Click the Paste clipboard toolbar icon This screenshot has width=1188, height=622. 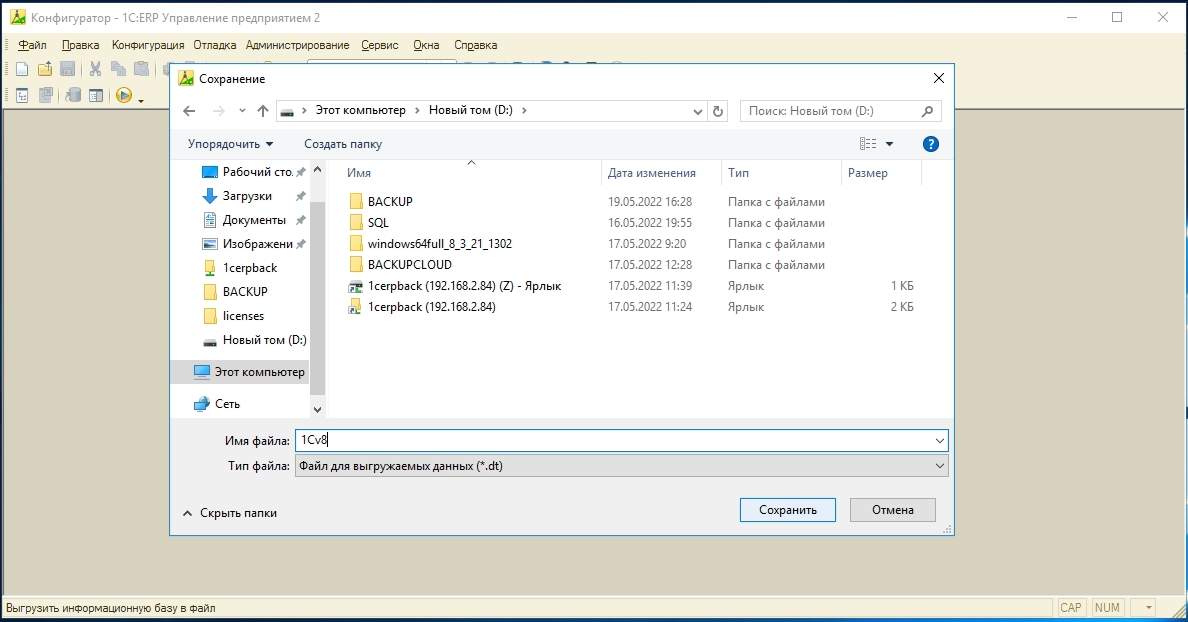tap(141, 70)
